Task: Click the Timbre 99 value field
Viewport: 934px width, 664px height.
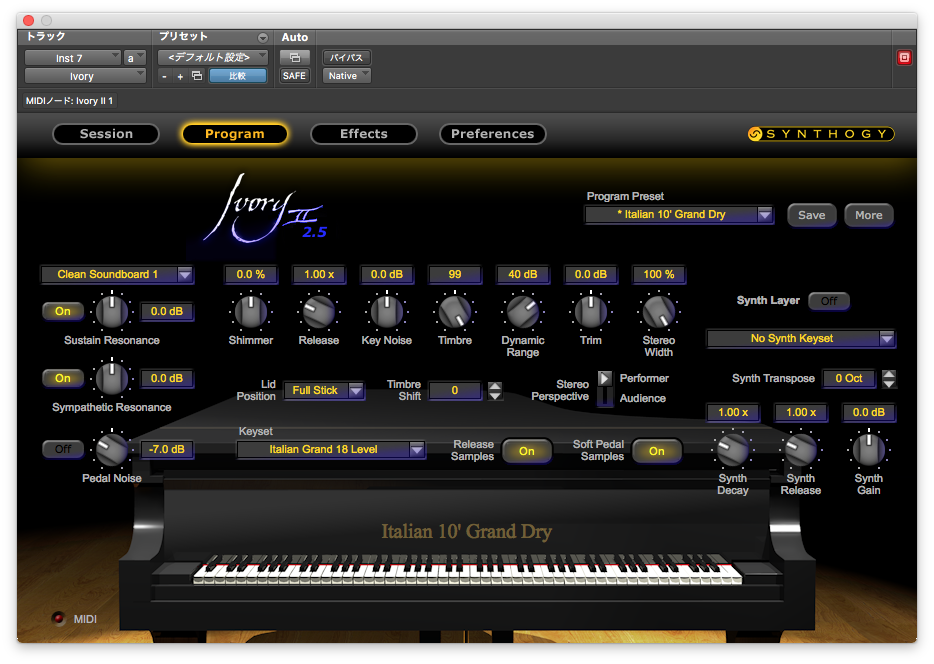Action: point(455,275)
